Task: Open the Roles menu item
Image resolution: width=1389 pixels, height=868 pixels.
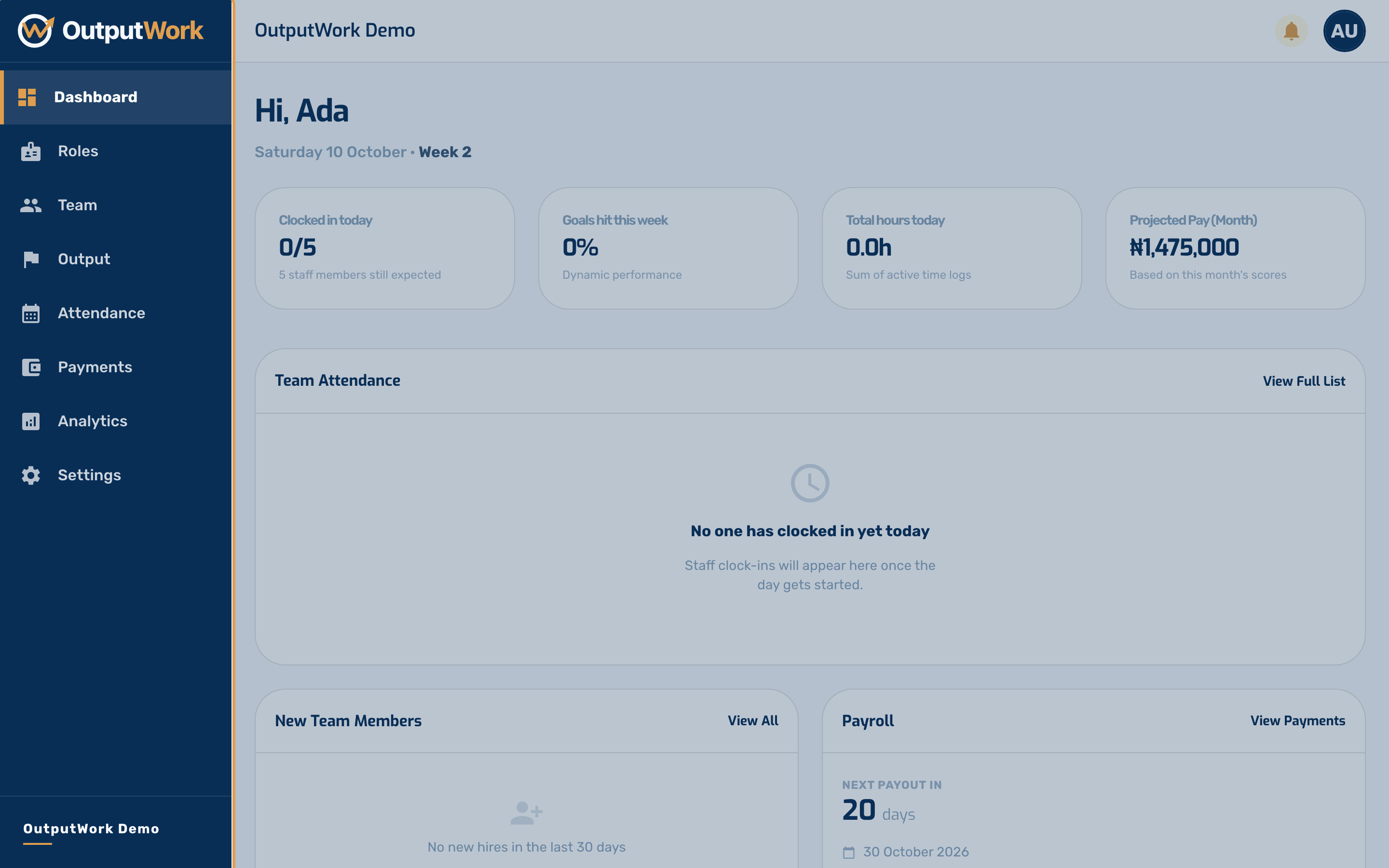Action: tap(116, 151)
